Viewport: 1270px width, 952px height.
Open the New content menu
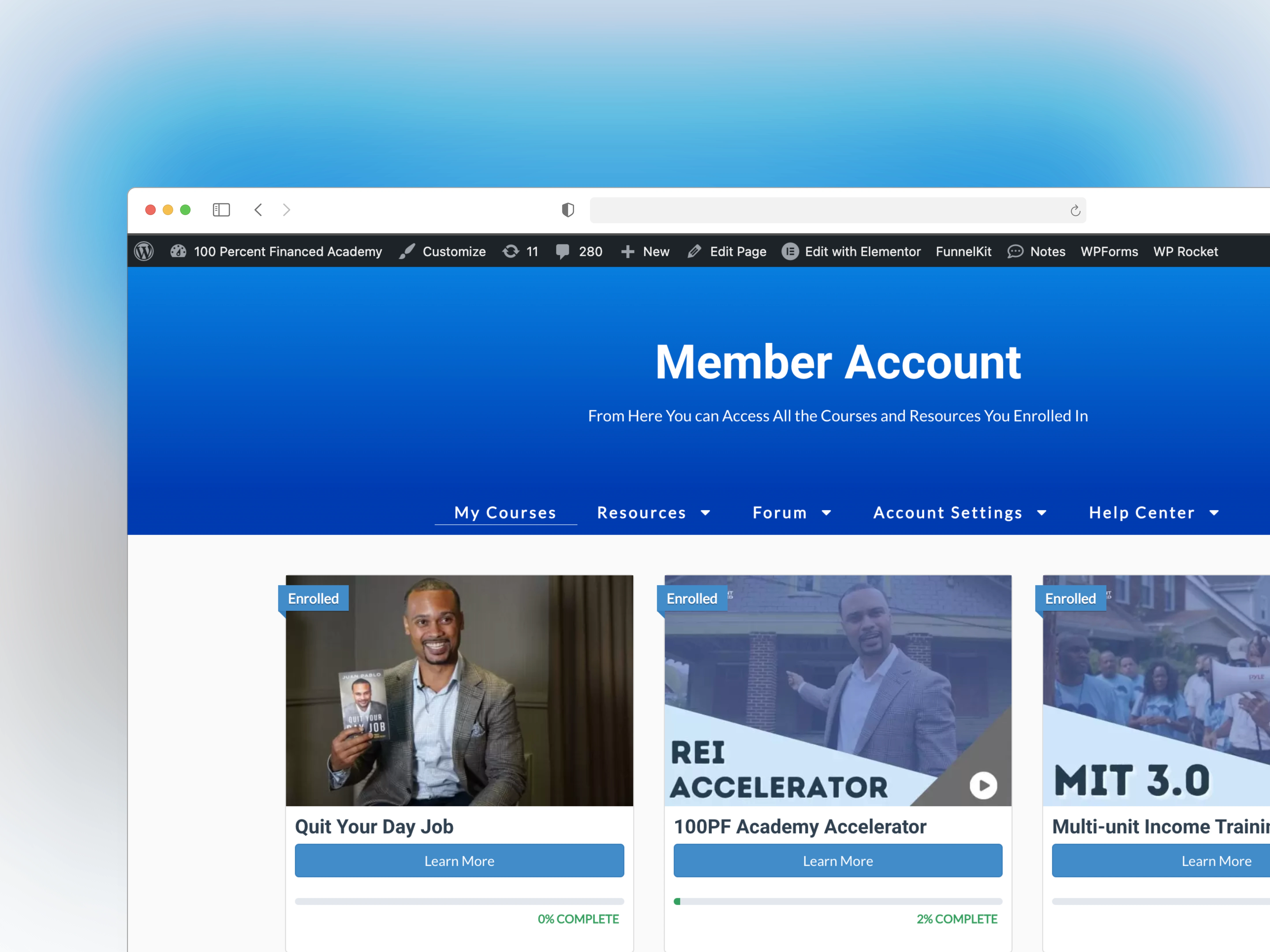point(656,251)
